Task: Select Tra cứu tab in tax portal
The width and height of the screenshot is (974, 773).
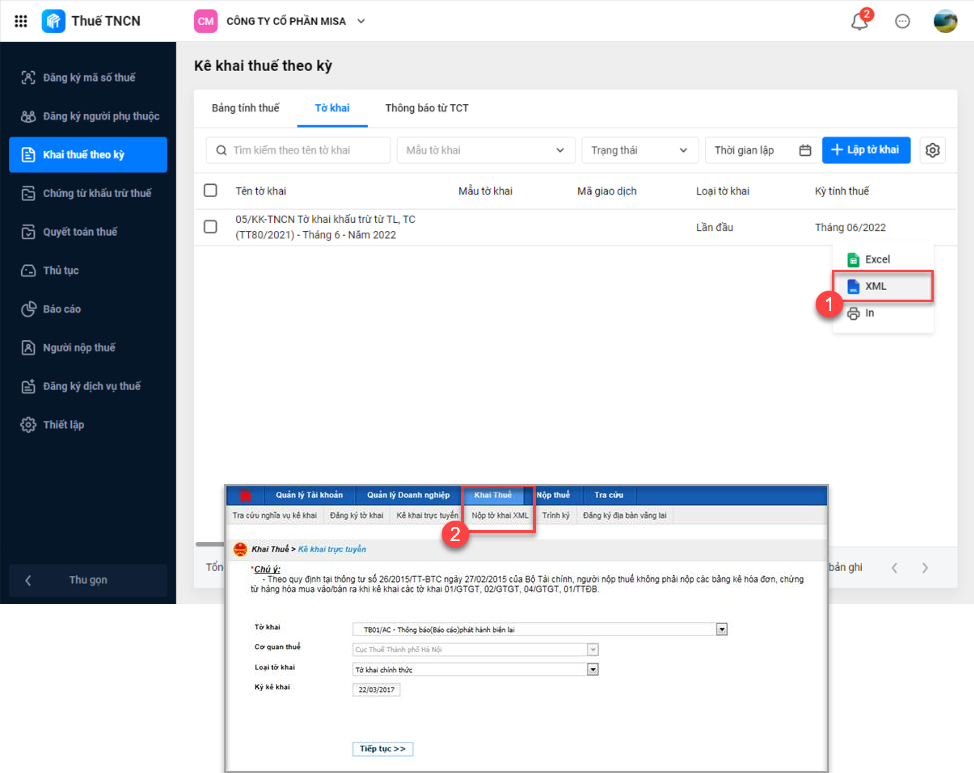Action: (x=609, y=495)
